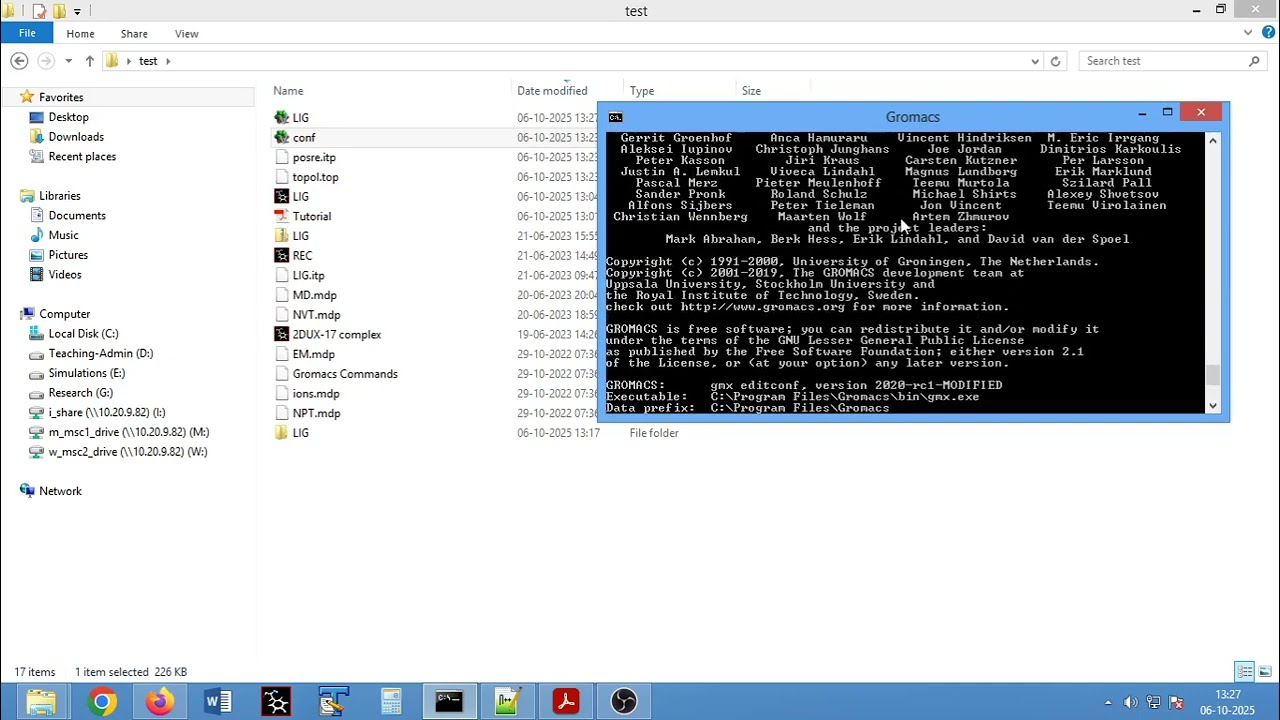This screenshot has width=1280, height=720.
Task: Switch to the command prompt taskbar icon
Action: pos(449,702)
